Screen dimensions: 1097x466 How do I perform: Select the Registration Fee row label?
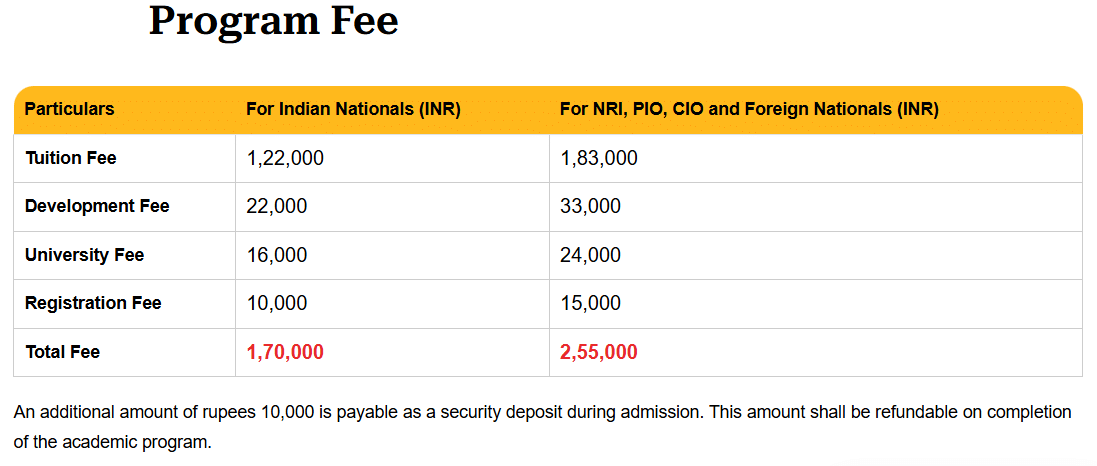(93, 303)
